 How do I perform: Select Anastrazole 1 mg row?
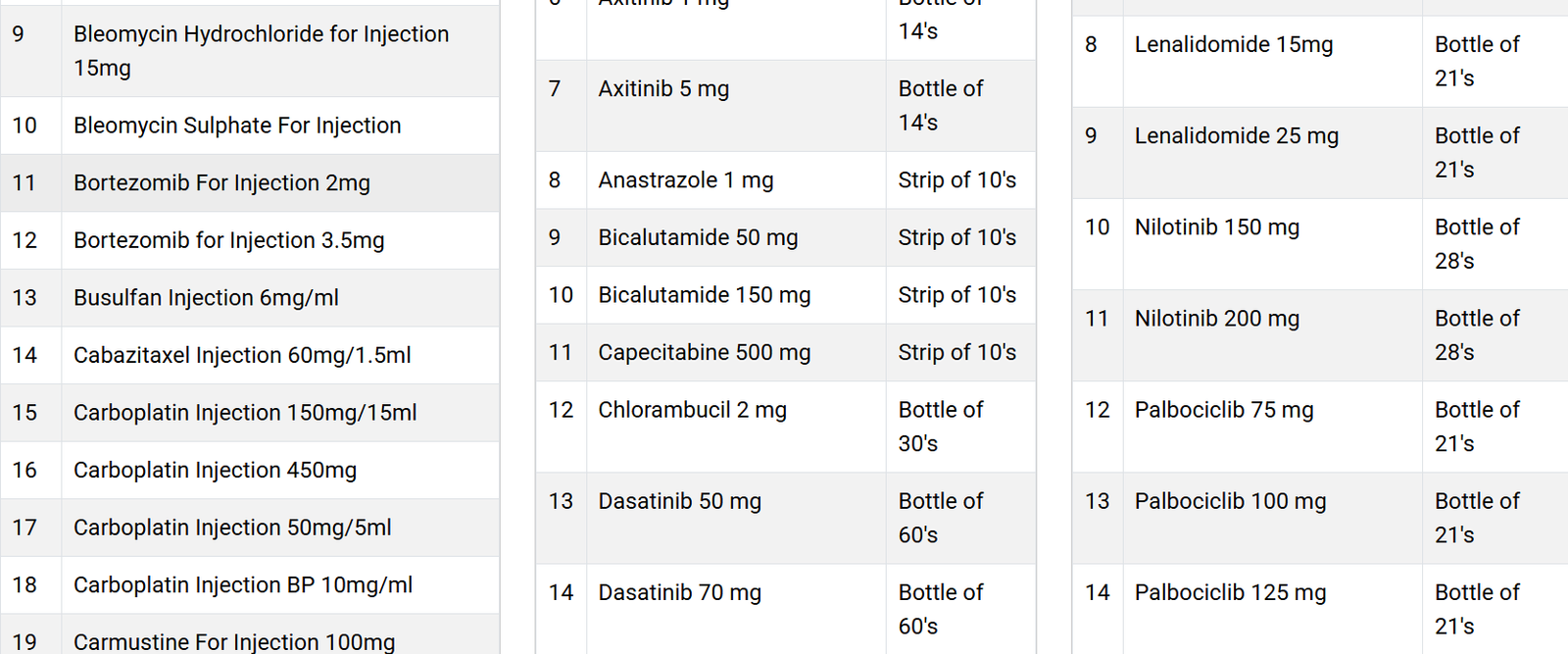click(x=786, y=180)
